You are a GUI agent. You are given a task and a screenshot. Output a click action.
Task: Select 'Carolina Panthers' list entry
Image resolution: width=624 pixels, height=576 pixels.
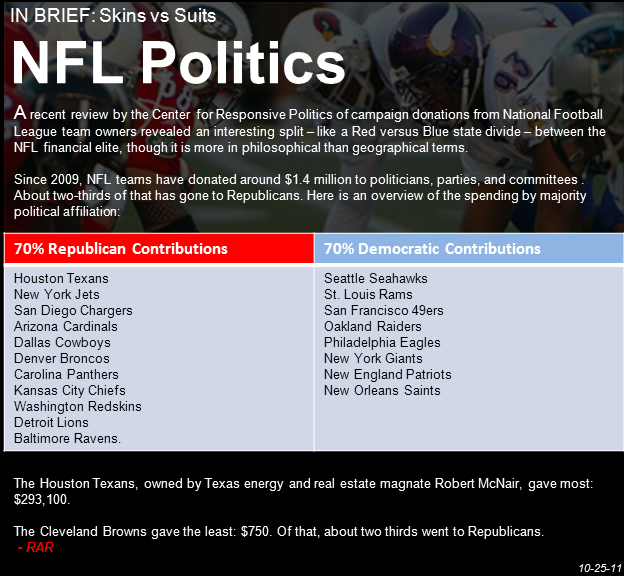[66, 374]
